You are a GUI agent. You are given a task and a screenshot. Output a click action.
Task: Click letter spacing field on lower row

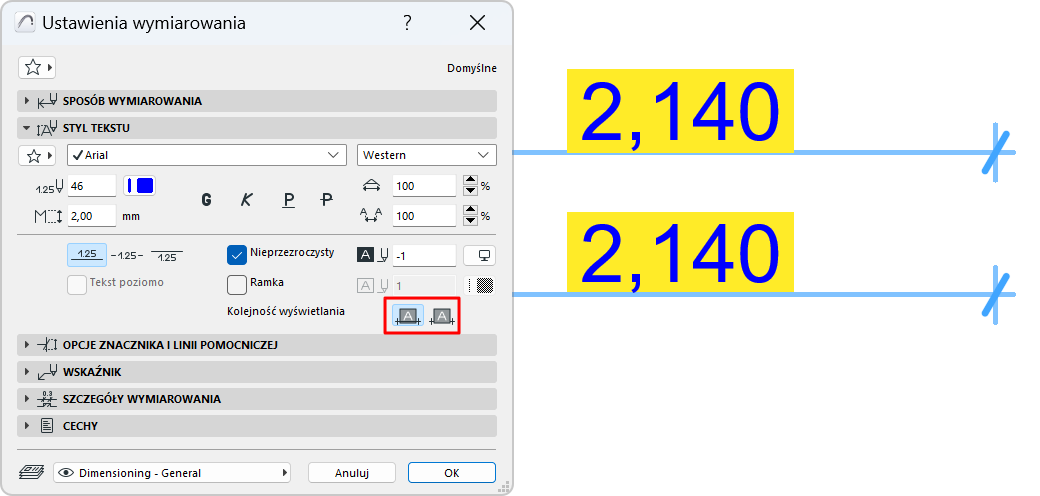(424, 216)
